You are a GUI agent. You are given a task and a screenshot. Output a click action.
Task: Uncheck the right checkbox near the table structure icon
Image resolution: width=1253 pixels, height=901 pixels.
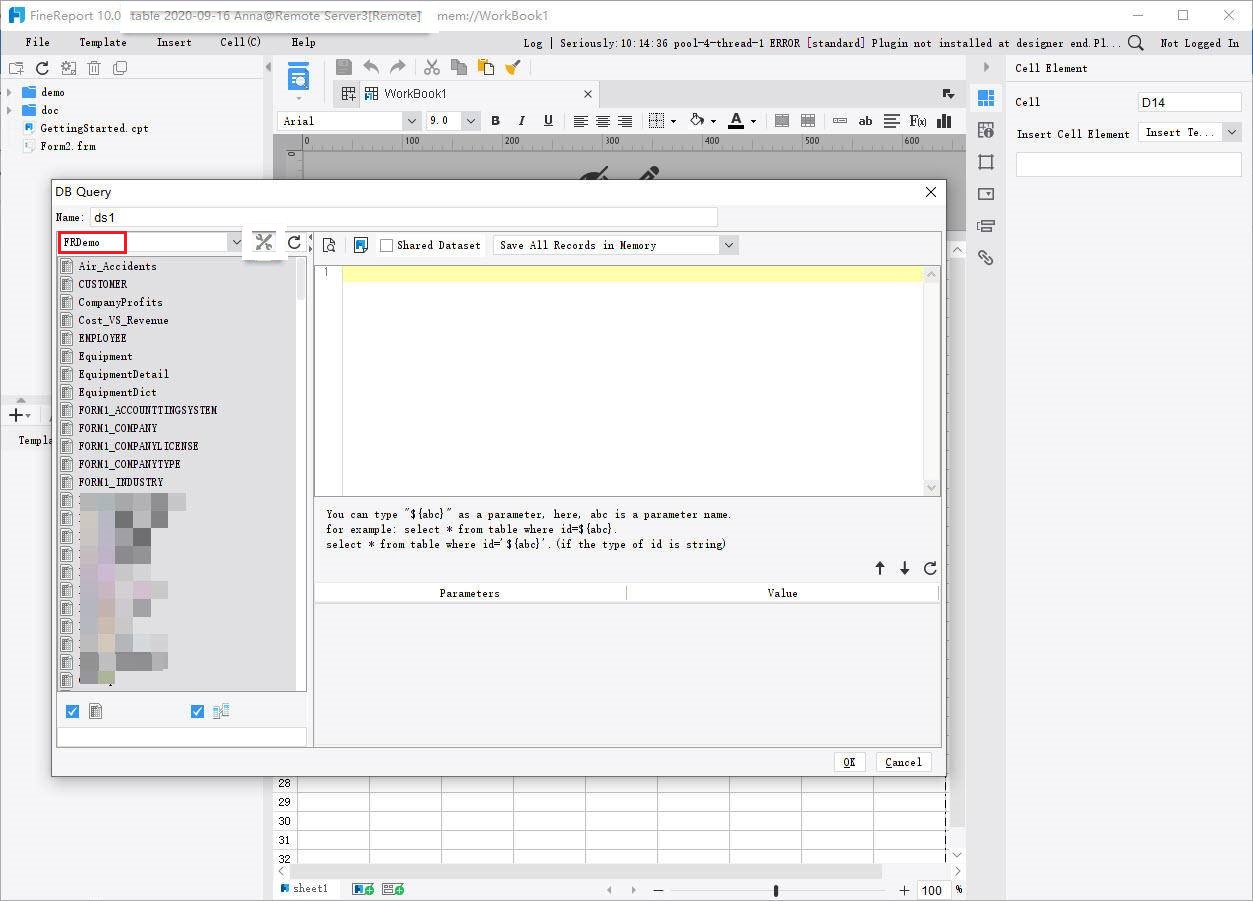click(x=197, y=711)
